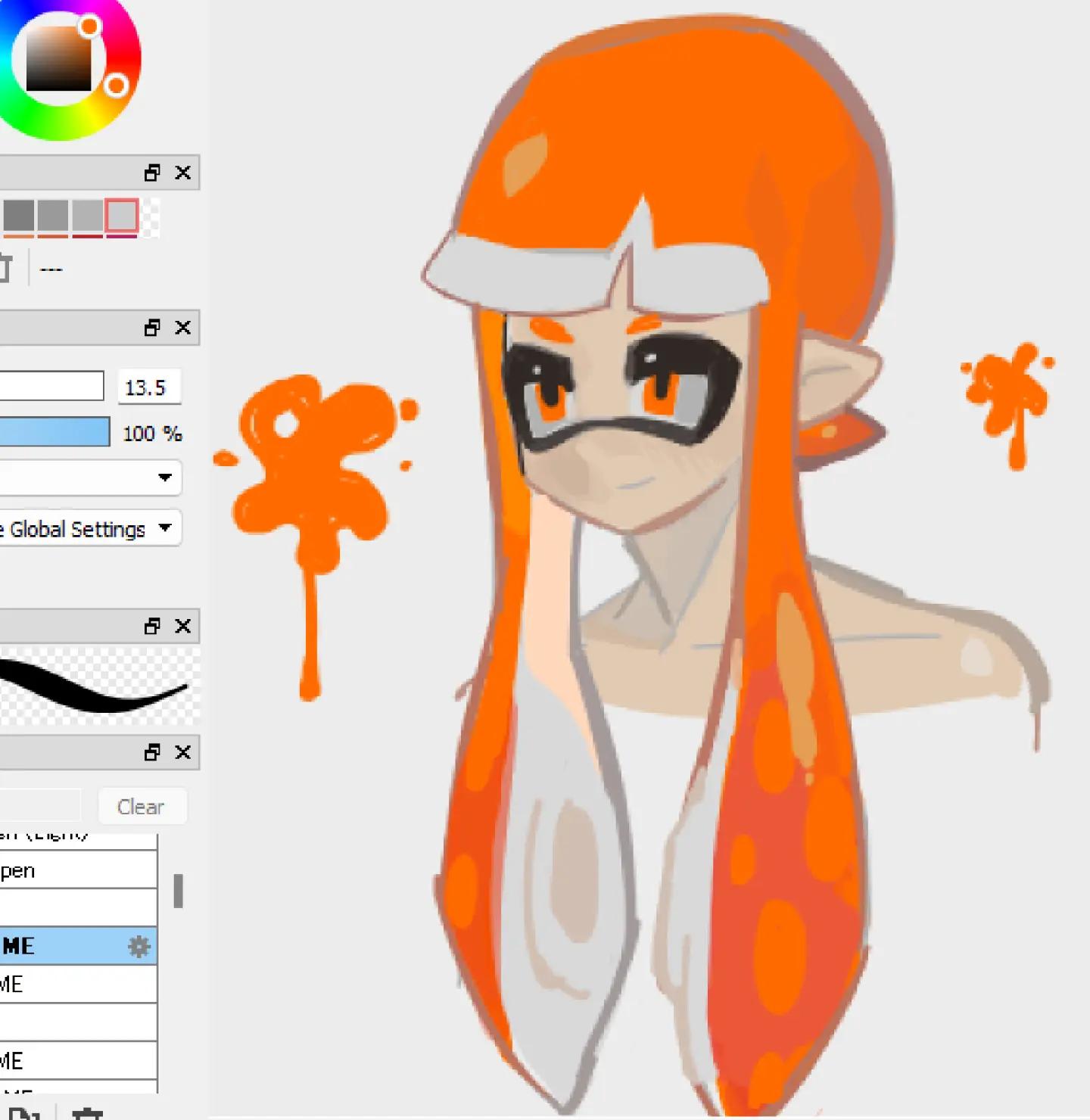
Task: Float the brush size control panel
Action: tap(152, 328)
